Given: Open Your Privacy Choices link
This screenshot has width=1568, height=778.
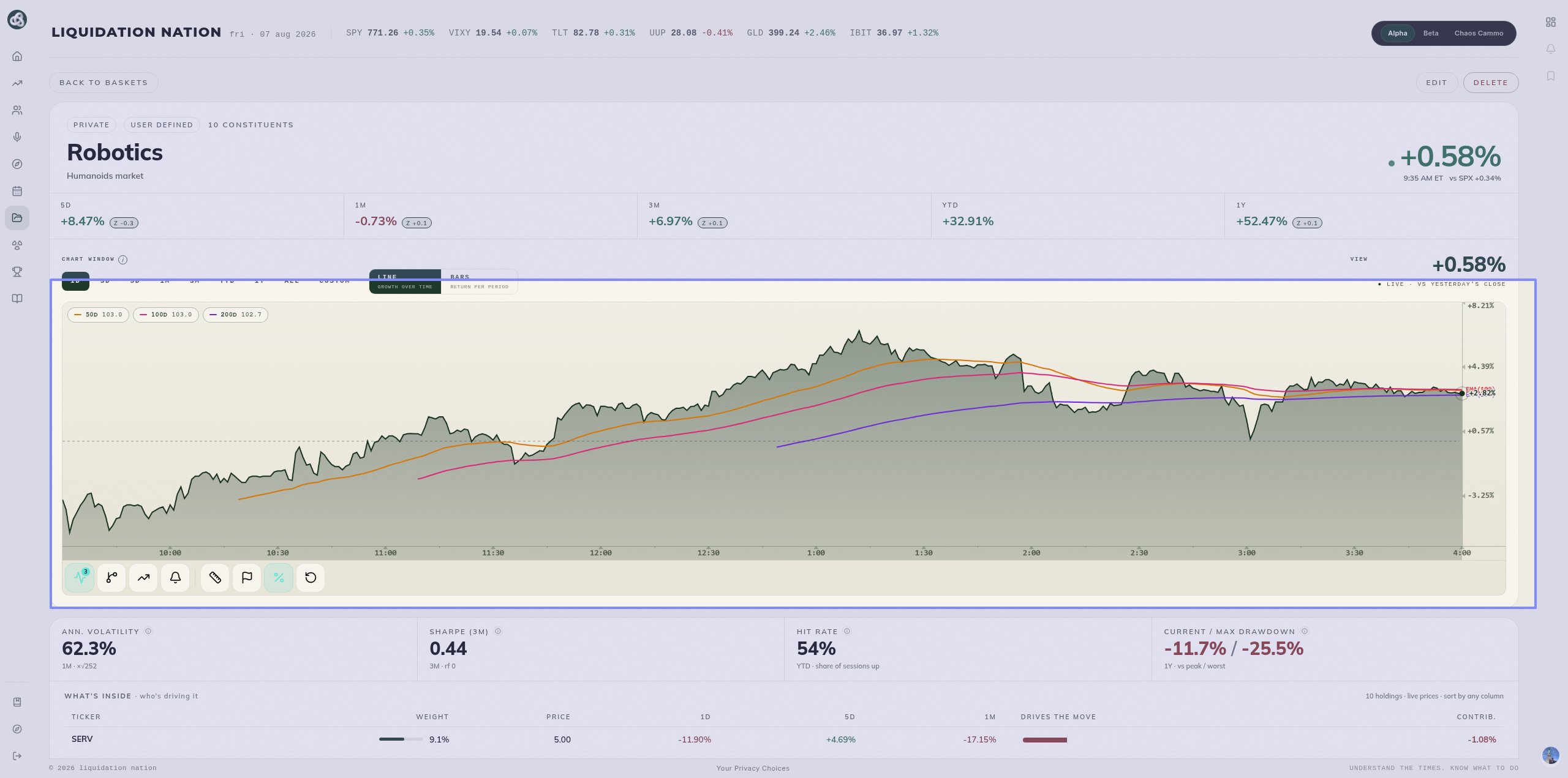Looking at the screenshot, I should 753,768.
